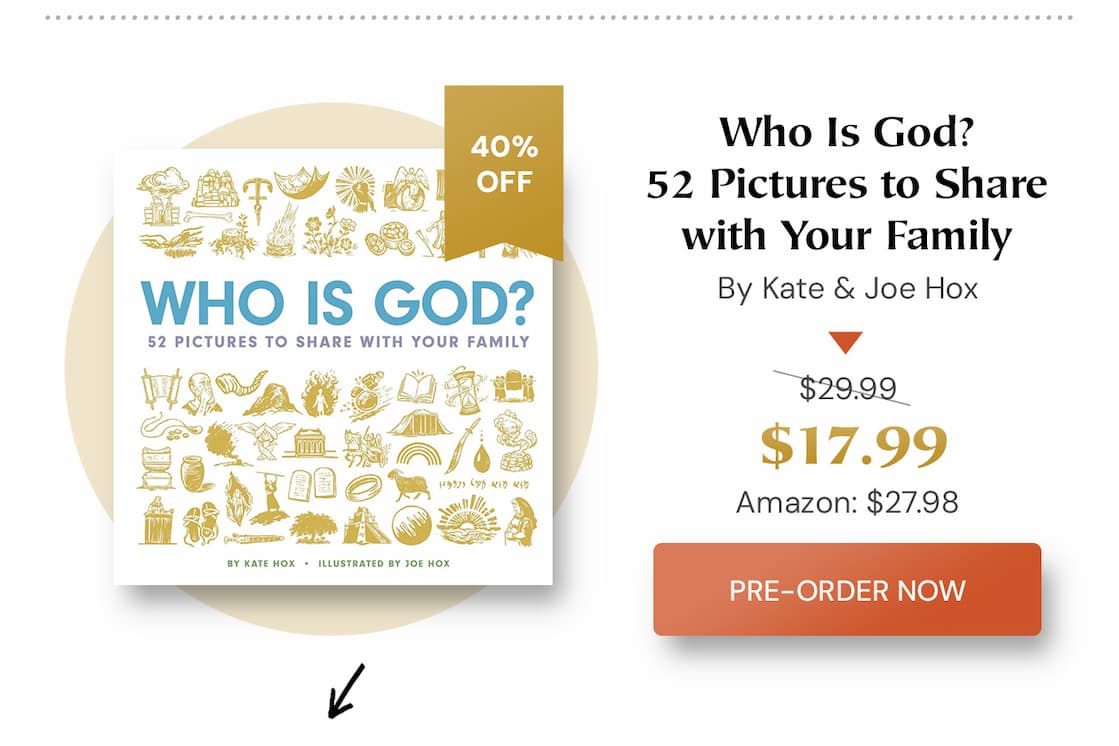1119x746 pixels.
Task: Expand details via the orange down triangle
Action: (x=845, y=340)
